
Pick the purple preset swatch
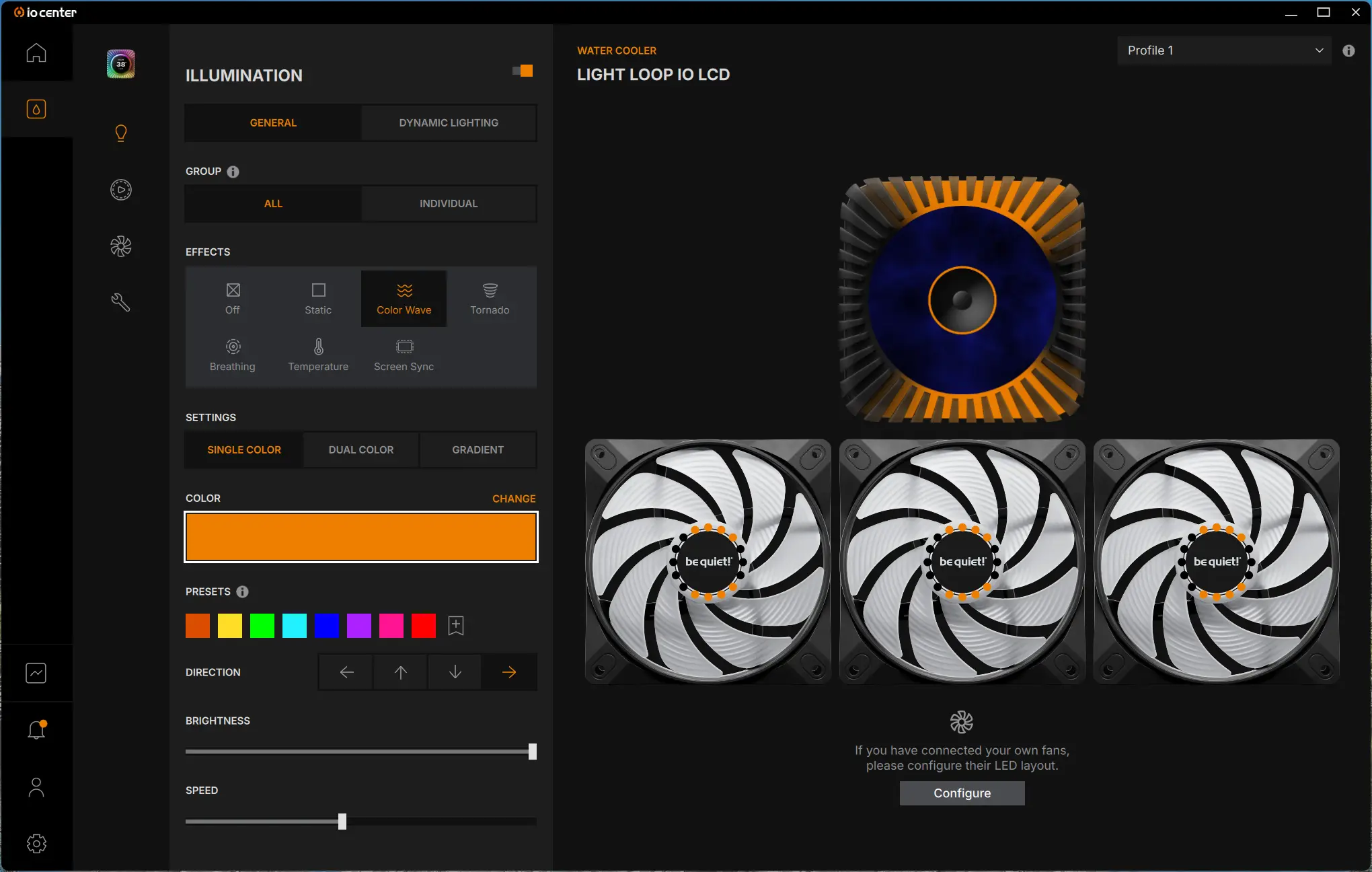click(x=359, y=626)
